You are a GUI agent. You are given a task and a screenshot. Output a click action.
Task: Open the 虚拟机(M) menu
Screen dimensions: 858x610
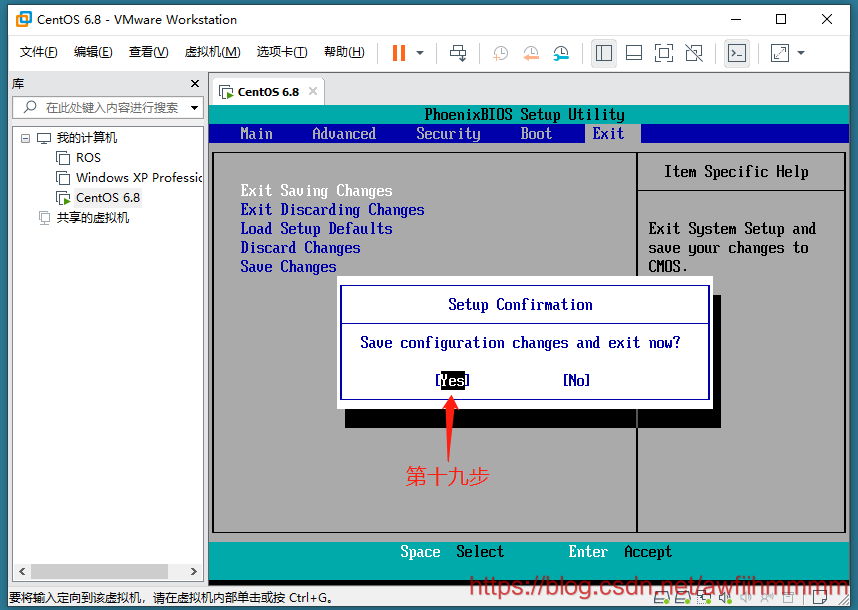coord(212,52)
